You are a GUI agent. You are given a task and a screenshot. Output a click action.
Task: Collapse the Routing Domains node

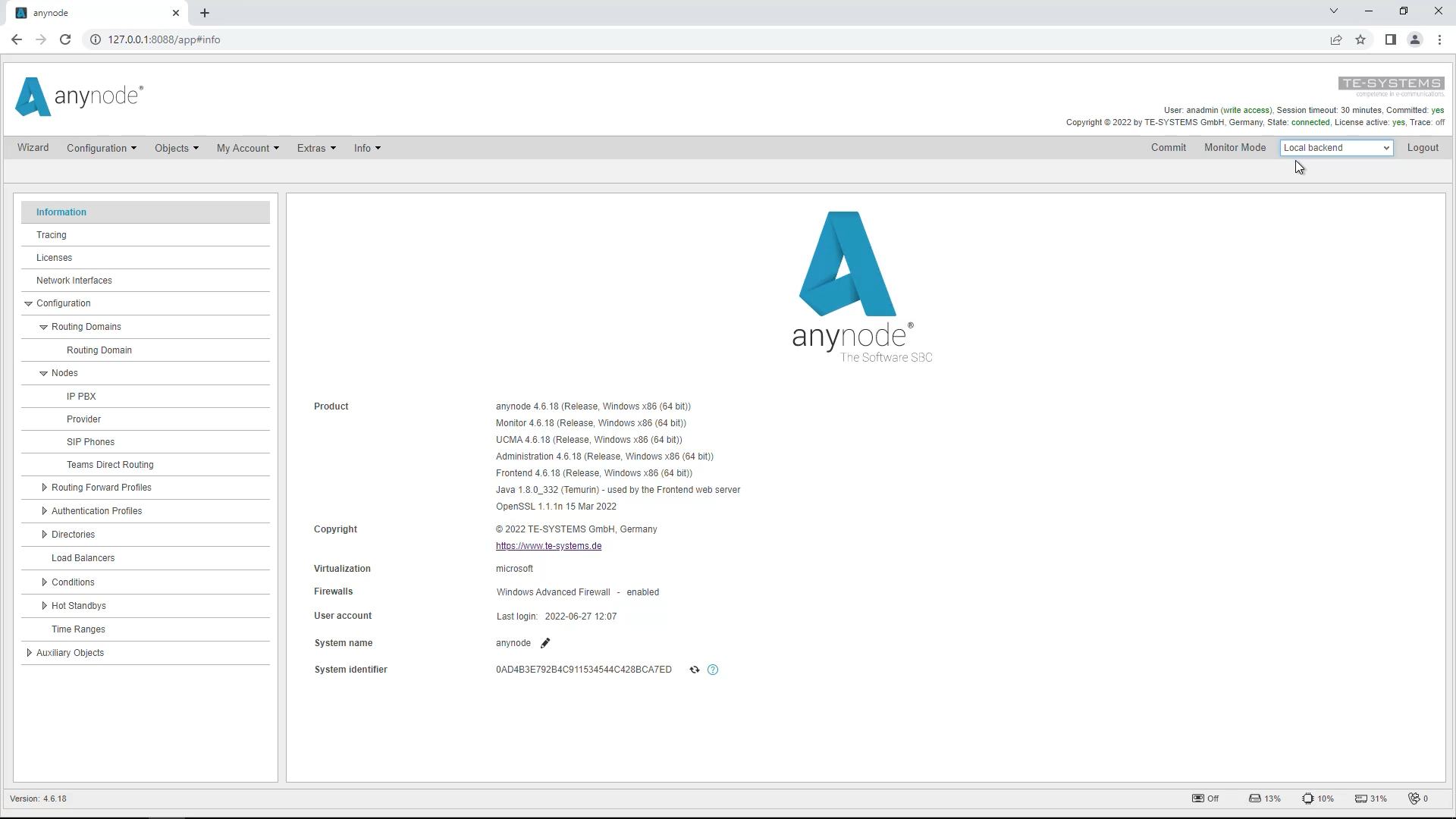click(43, 327)
